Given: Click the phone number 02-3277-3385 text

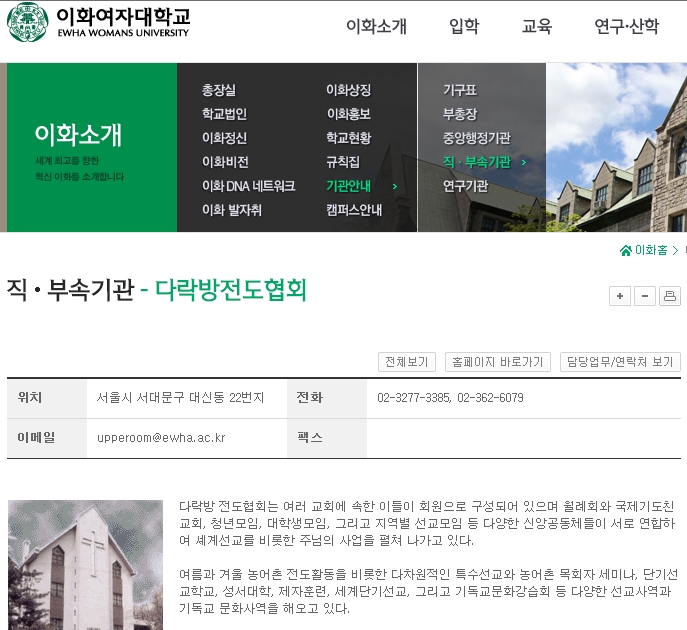Looking at the screenshot, I should (x=414, y=398).
